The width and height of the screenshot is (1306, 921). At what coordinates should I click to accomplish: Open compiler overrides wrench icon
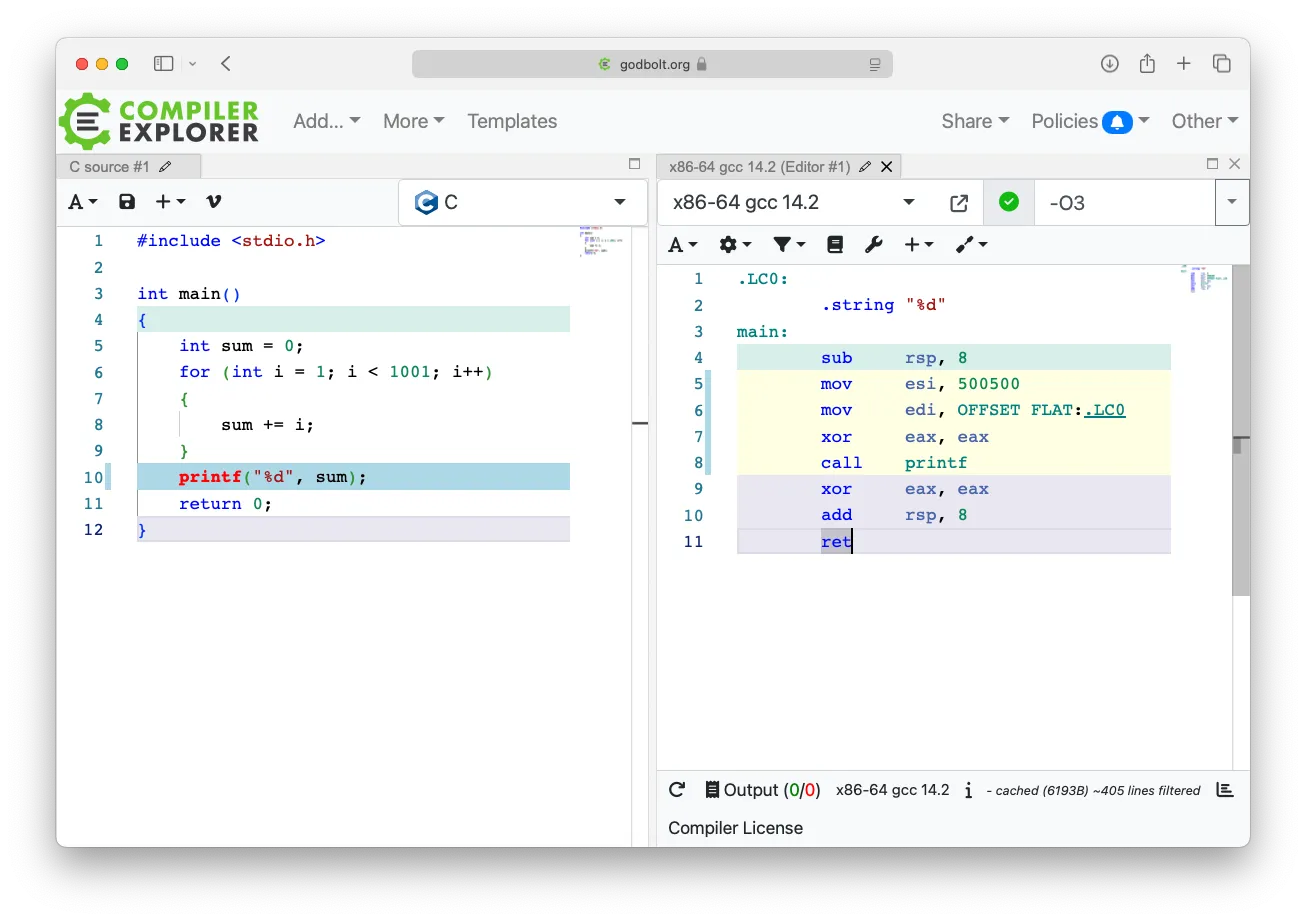pyautogui.click(x=874, y=245)
